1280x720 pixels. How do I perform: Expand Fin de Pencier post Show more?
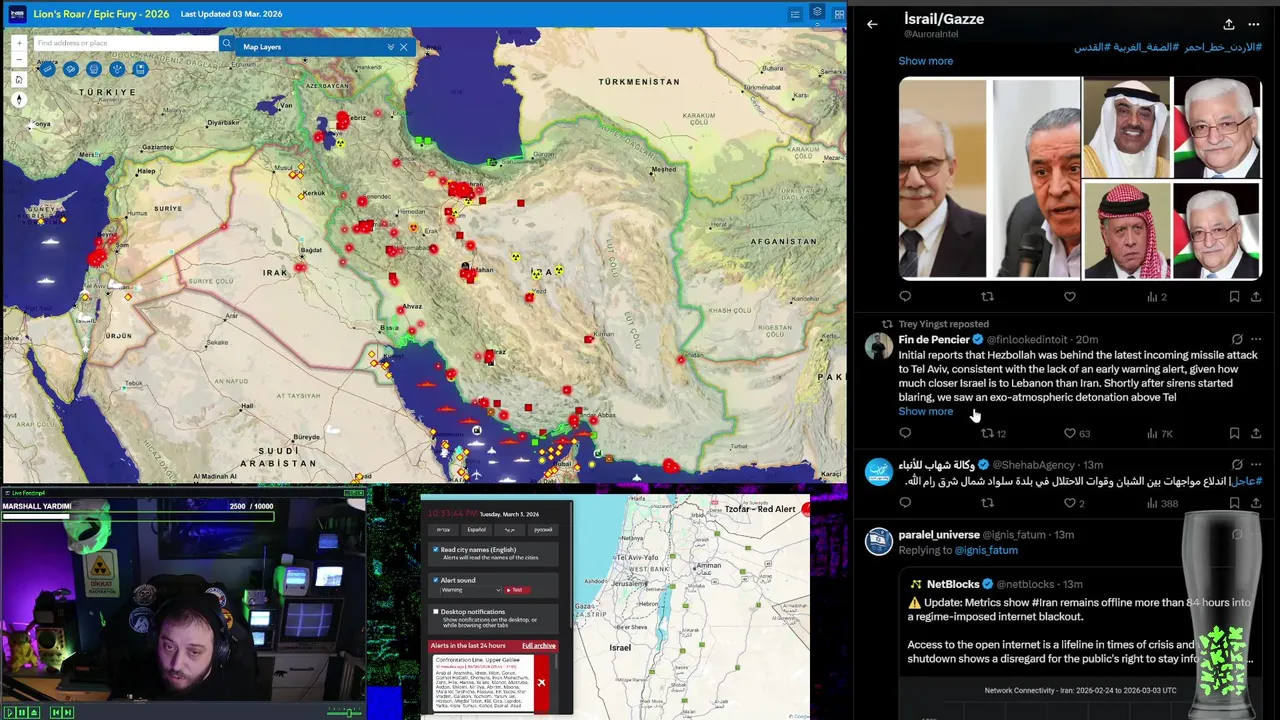pyautogui.click(x=925, y=412)
